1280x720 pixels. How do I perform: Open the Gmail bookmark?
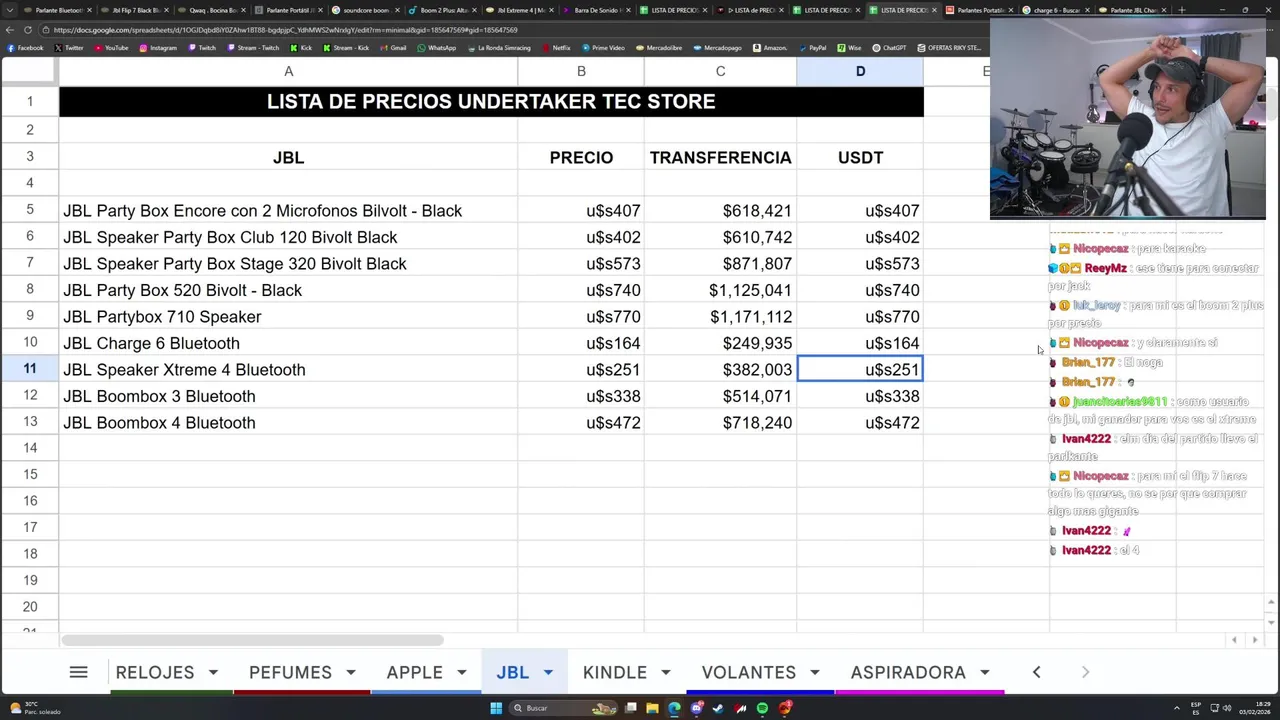coord(392,48)
